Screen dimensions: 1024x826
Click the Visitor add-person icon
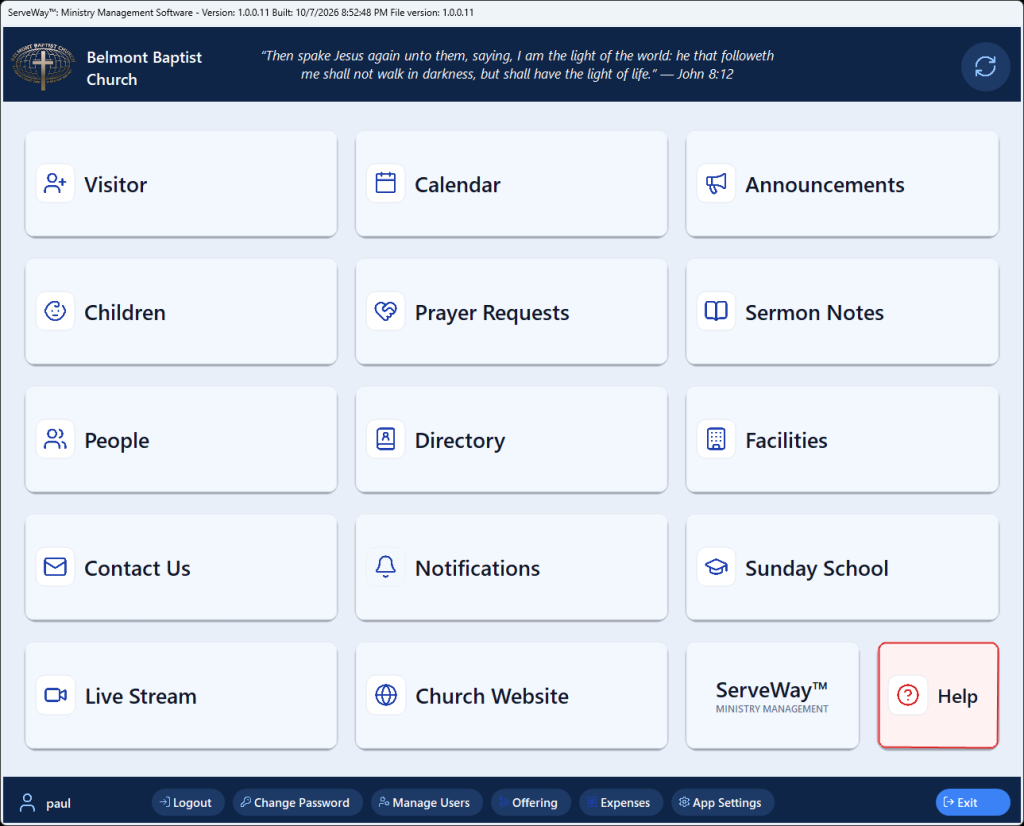(x=55, y=183)
